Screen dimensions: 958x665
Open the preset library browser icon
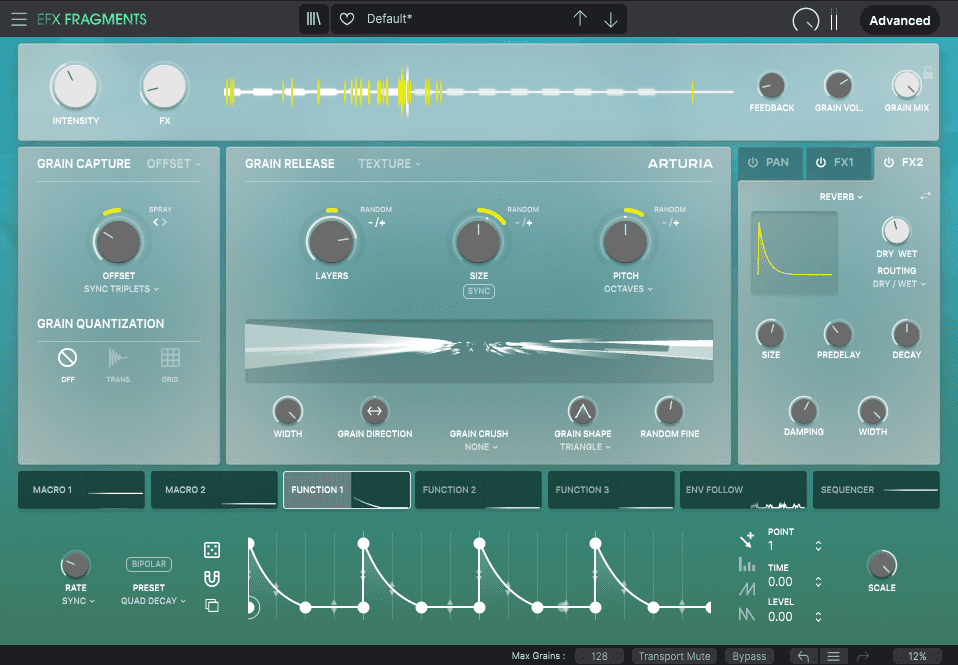pyautogui.click(x=313, y=19)
